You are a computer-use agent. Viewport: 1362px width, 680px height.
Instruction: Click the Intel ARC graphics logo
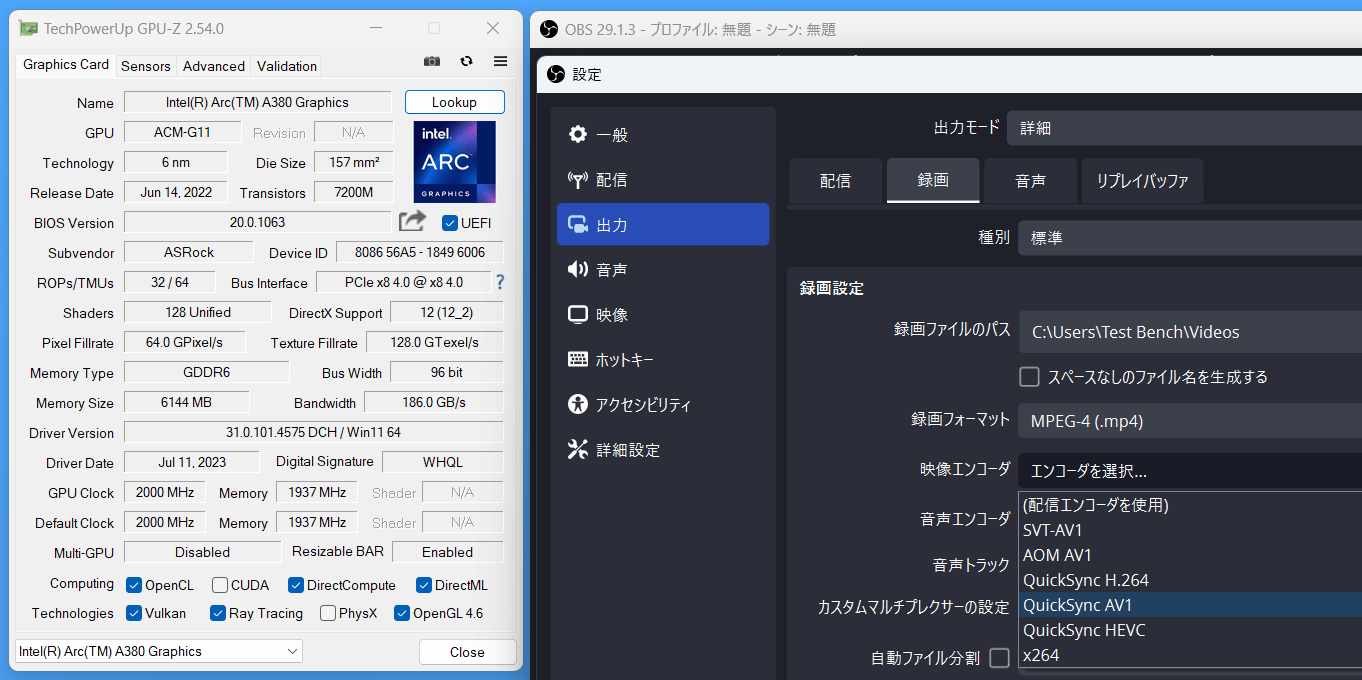click(x=455, y=162)
